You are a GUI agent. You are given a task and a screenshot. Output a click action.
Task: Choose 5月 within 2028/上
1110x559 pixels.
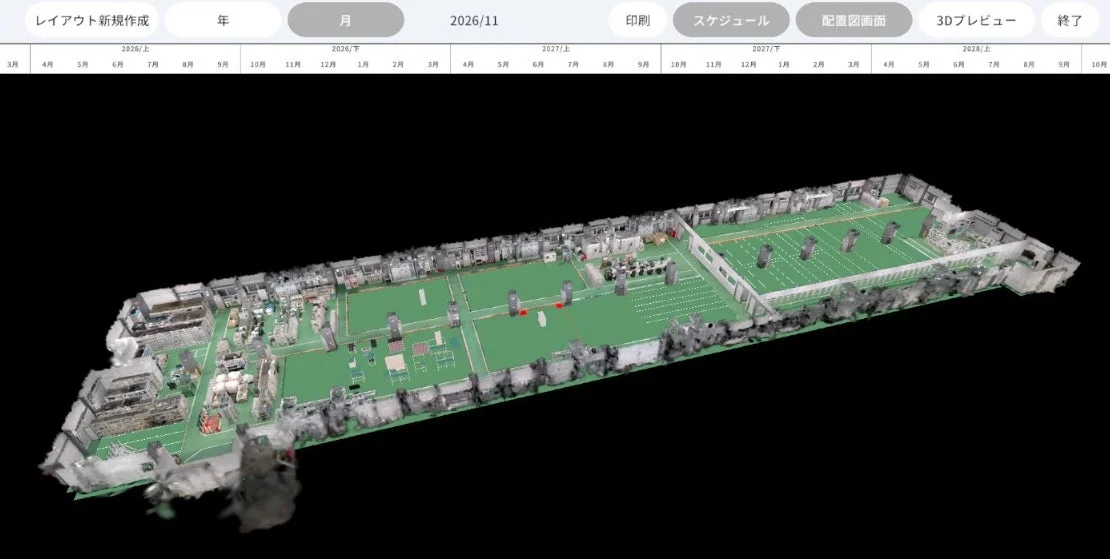tap(924, 64)
